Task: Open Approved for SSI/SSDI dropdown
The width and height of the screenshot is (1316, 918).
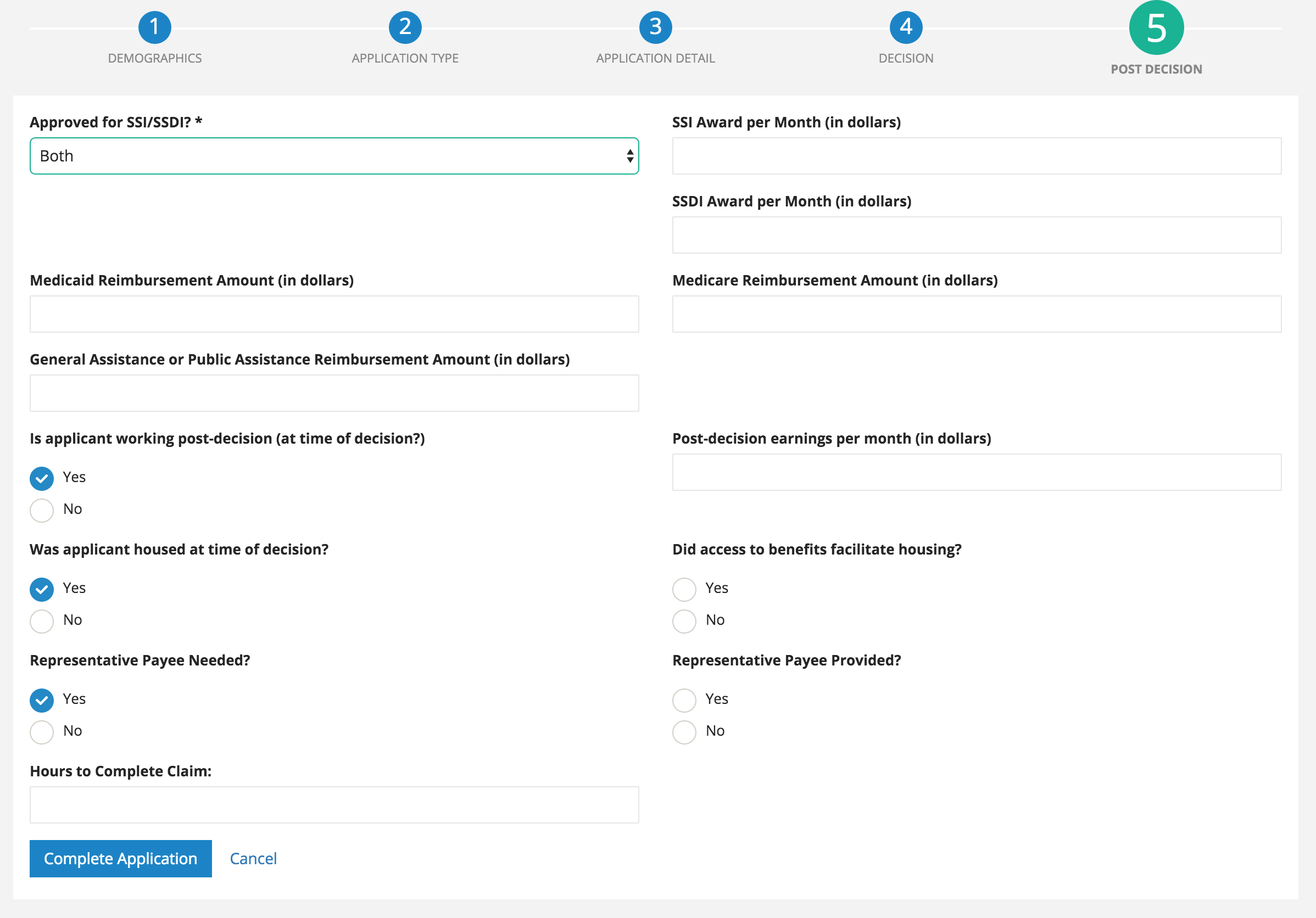Action: 334,156
